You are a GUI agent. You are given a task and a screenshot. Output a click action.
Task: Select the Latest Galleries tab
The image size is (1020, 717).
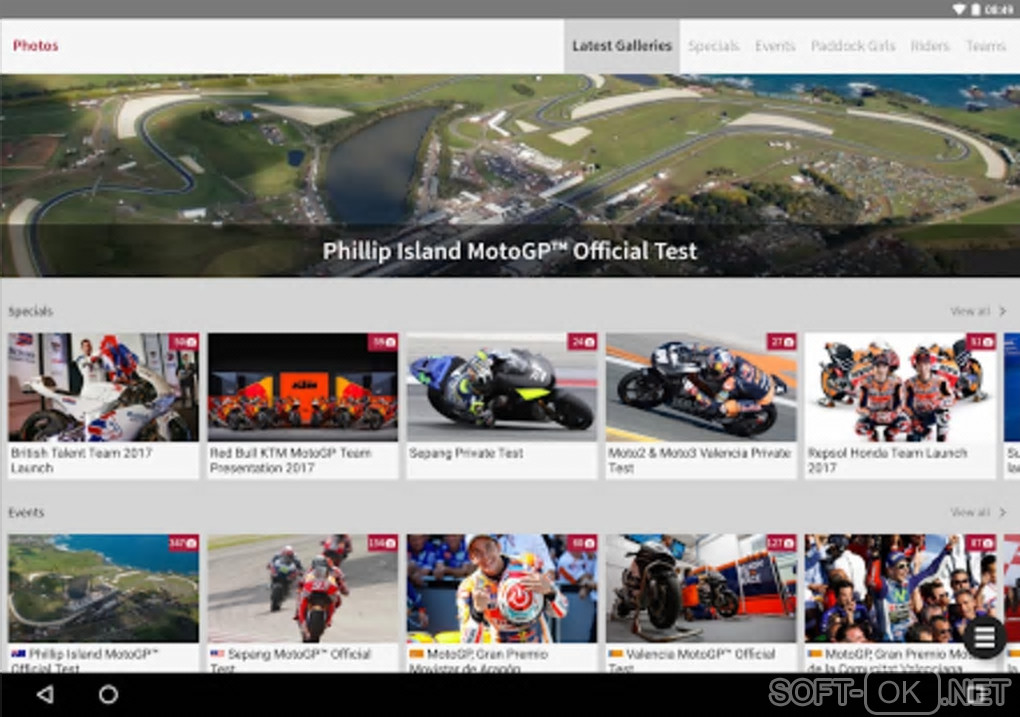click(622, 46)
